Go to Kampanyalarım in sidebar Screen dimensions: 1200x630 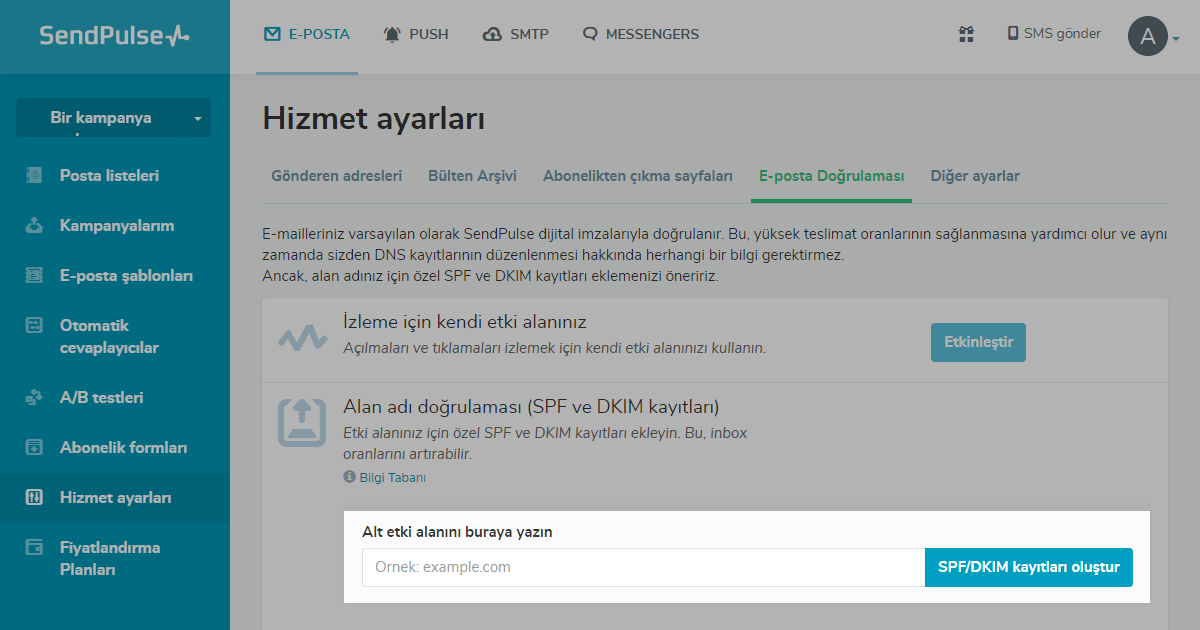[x=115, y=226]
